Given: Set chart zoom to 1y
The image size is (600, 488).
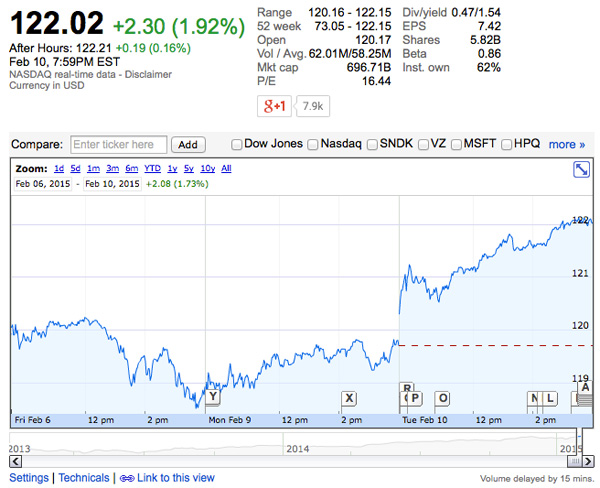Looking at the screenshot, I should (x=172, y=168).
